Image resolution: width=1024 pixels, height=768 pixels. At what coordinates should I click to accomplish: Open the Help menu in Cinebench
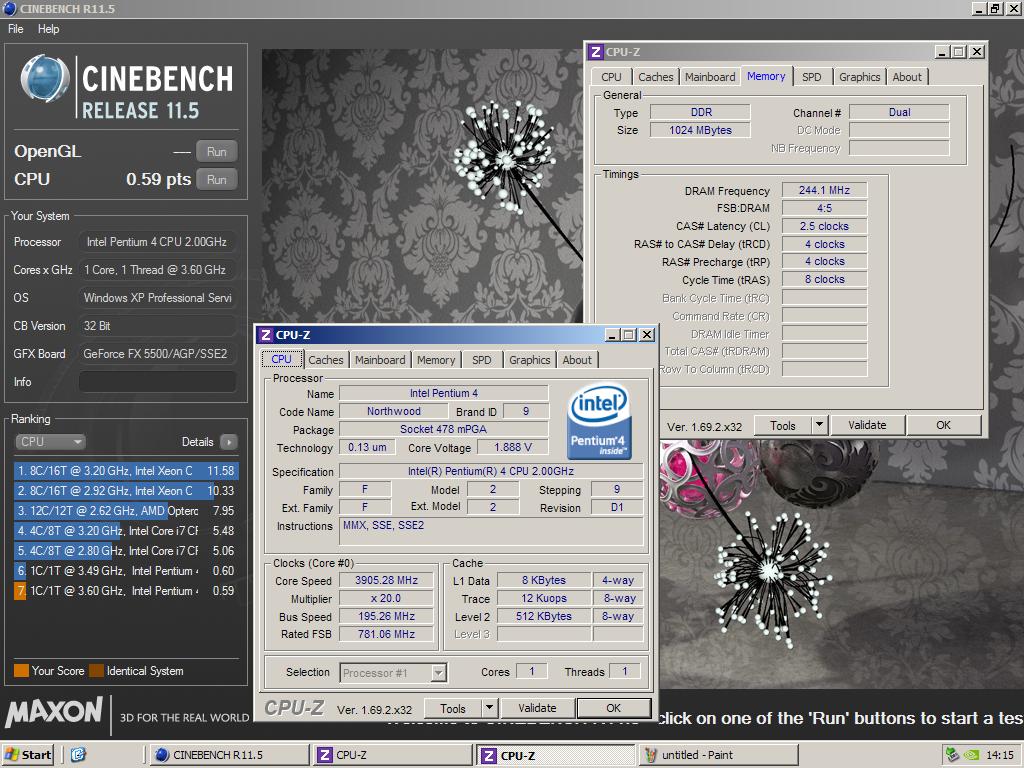48,29
